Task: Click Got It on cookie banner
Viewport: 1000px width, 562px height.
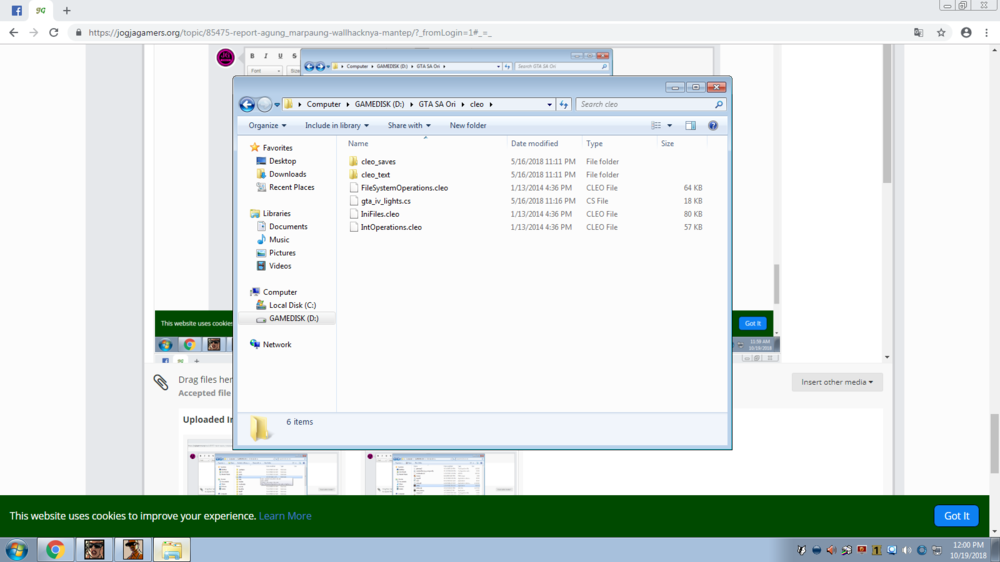Action: pos(956,516)
